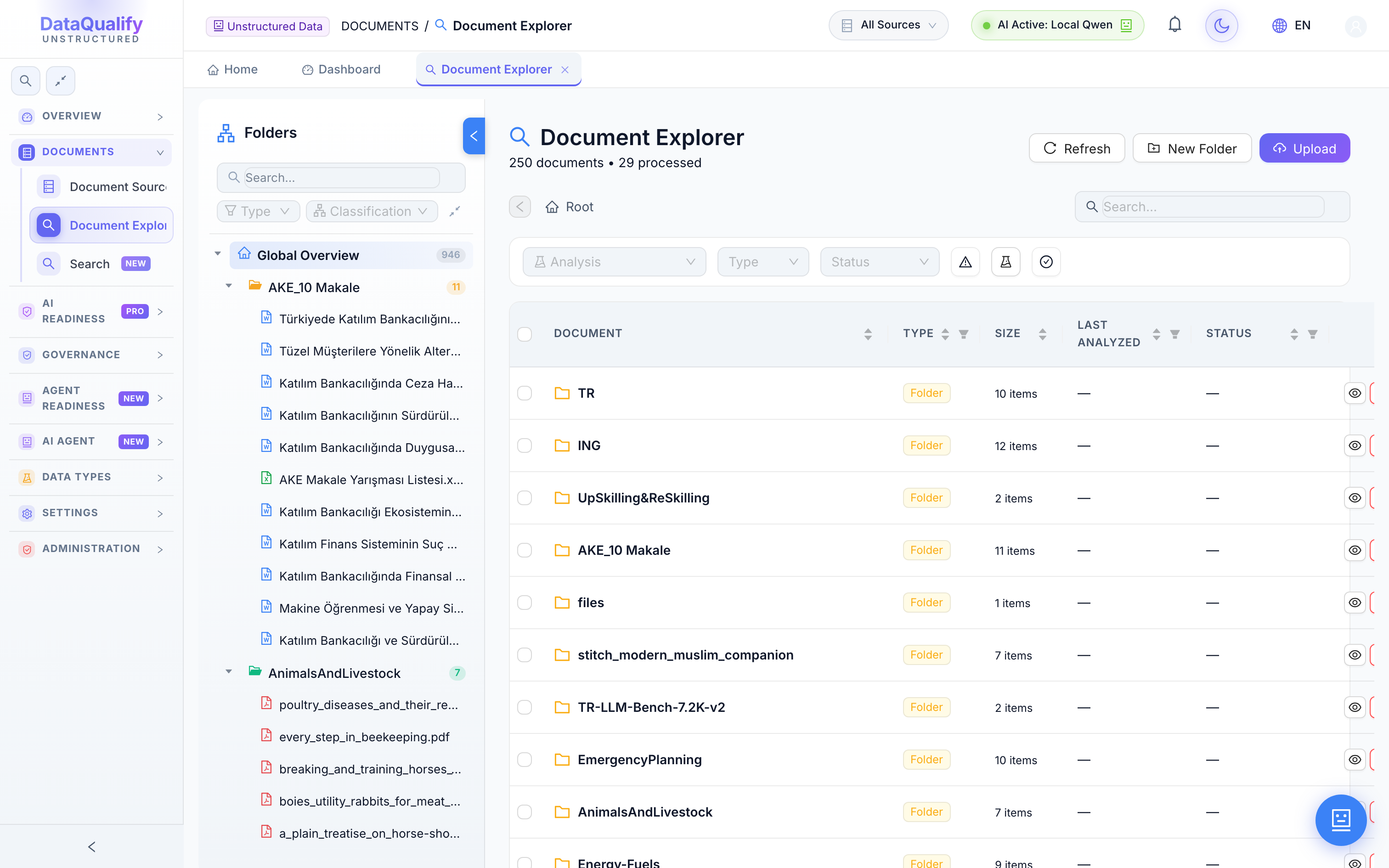Collapse the Folders panel with blue arrow
The width and height of the screenshot is (1389, 868).
474,136
